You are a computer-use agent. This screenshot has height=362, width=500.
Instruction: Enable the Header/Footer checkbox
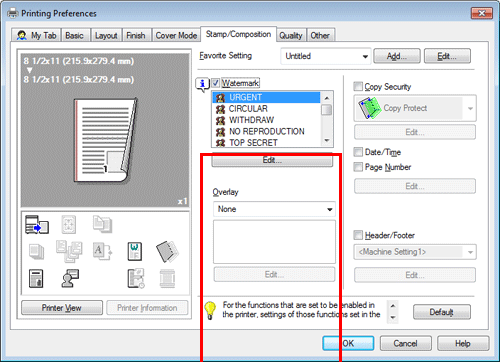(358, 235)
